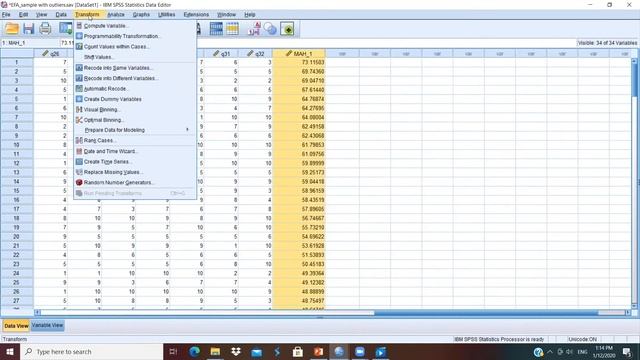Show hidden system tray icons
Image resolution: width=640 pixels, height=360 pixels.
coord(549,351)
